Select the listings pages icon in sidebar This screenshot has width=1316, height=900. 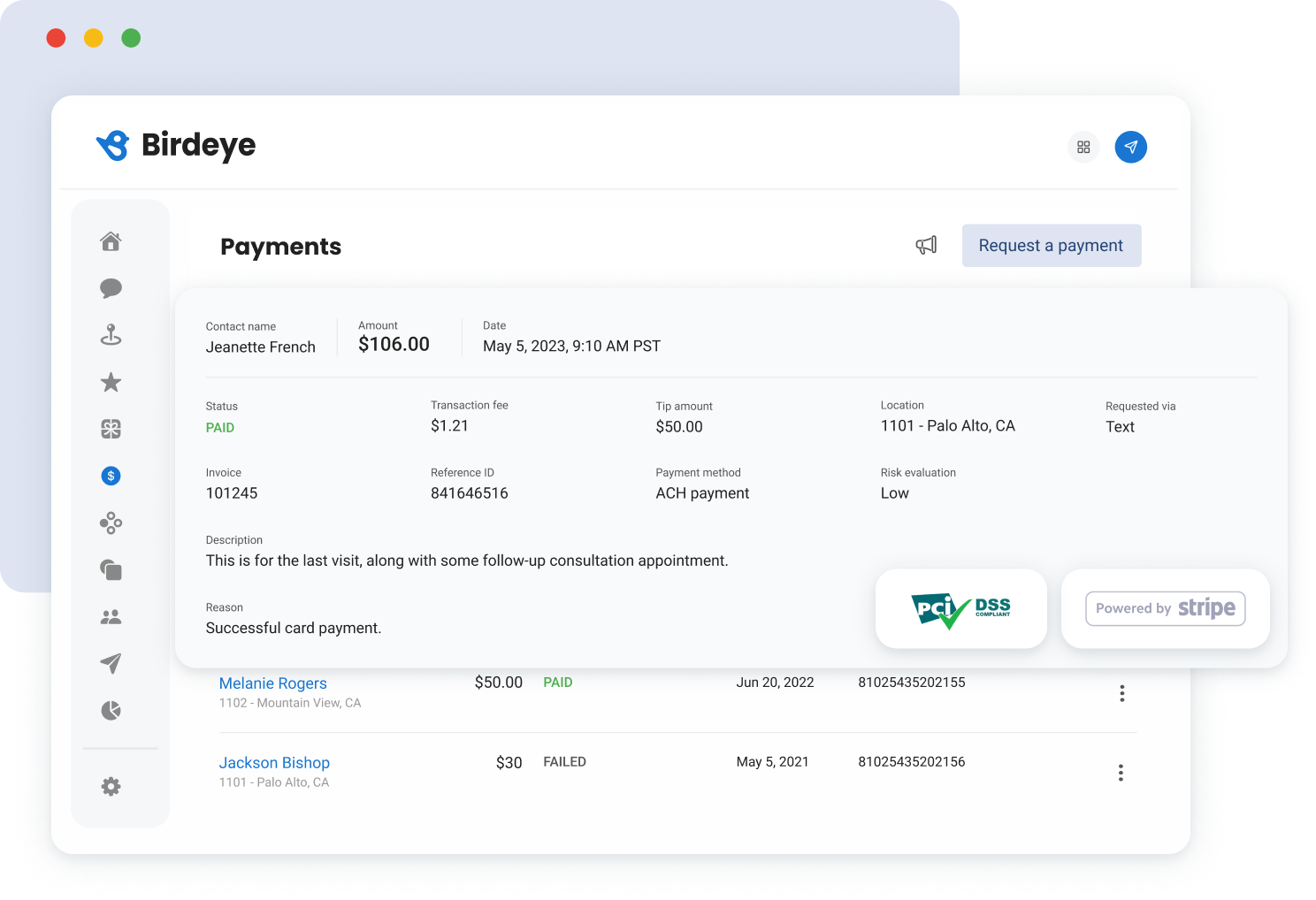click(x=111, y=569)
